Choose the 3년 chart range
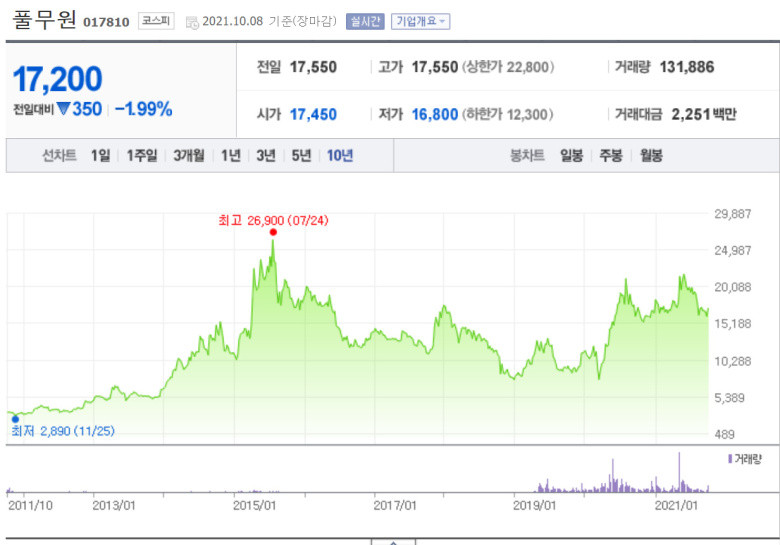Image resolution: width=780 pixels, height=545 pixels. [x=266, y=156]
